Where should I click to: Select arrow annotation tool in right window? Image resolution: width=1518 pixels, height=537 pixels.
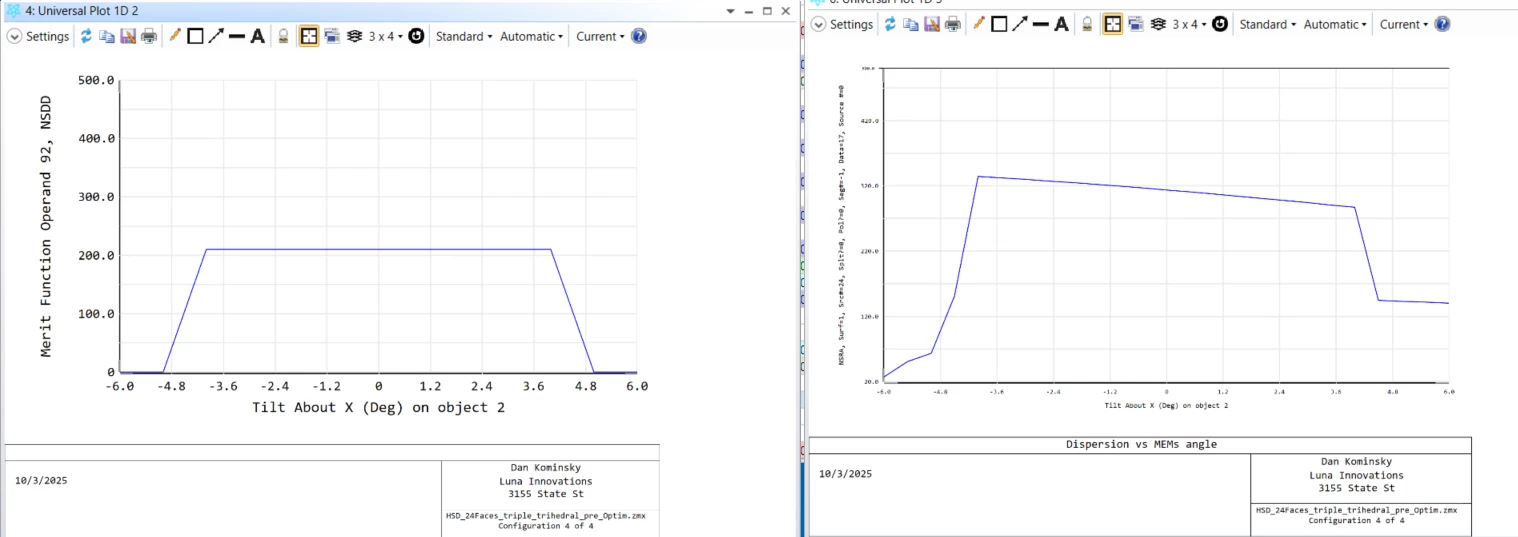pos(1020,24)
